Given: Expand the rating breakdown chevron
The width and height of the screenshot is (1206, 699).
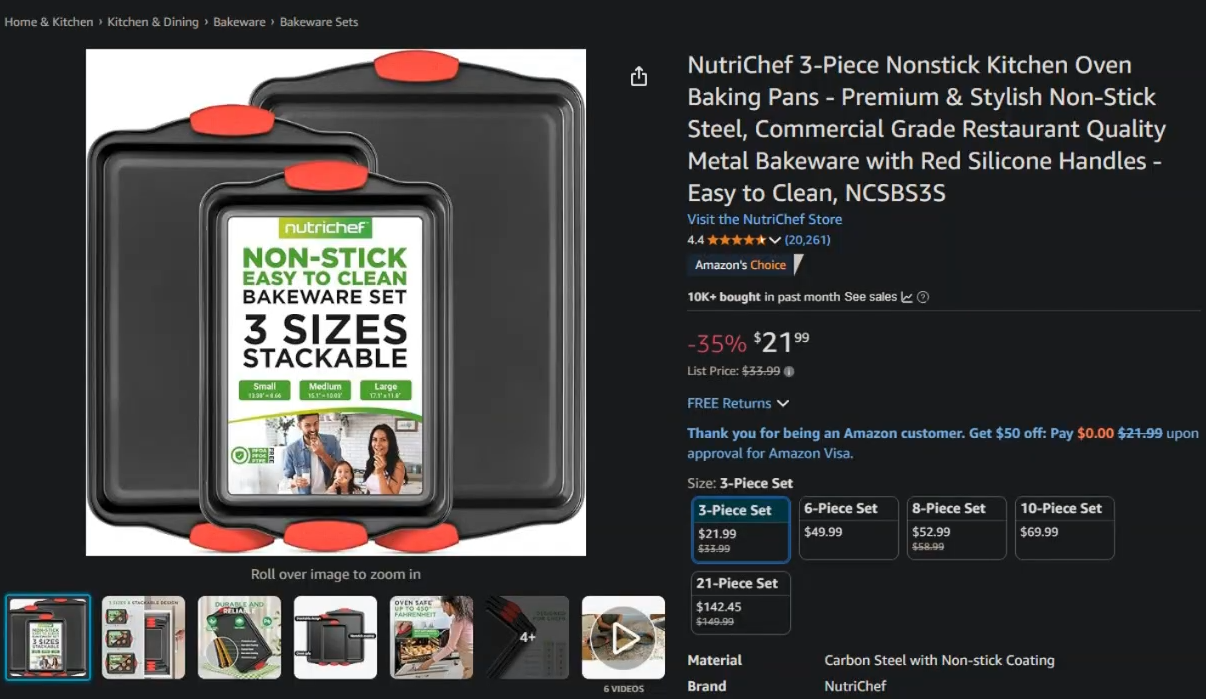Looking at the screenshot, I should point(775,240).
